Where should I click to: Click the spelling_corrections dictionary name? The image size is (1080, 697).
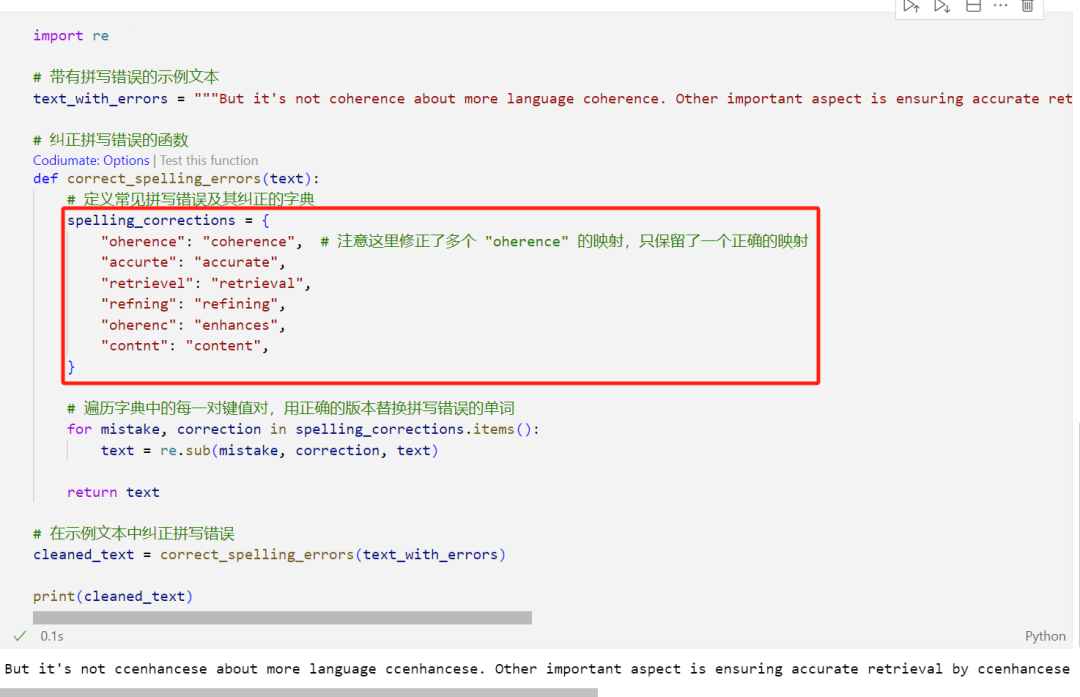(x=151, y=221)
